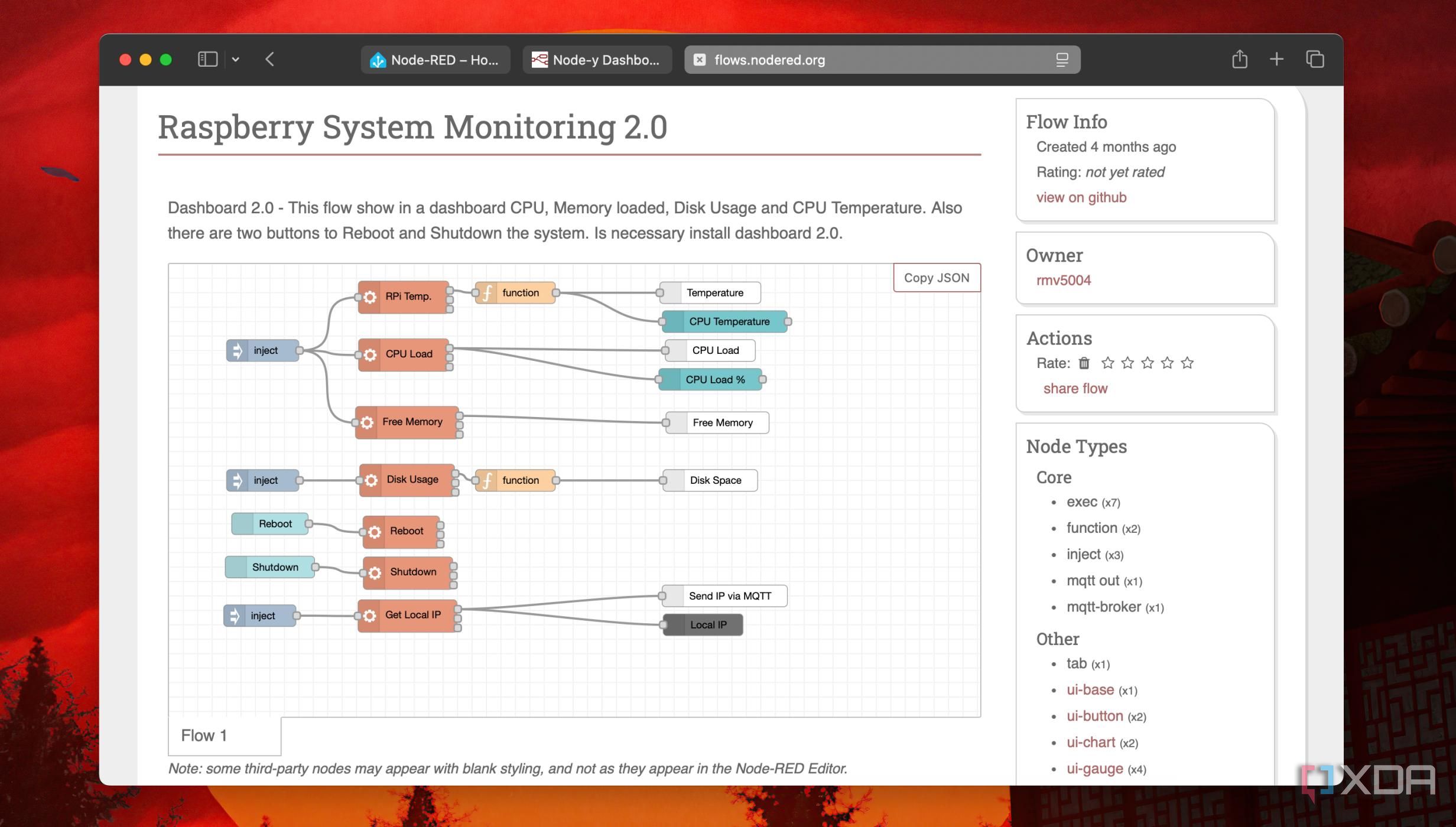Close the flows.nodered.org tab with X icon
Image resolution: width=1456 pixels, height=827 pixels.
[x=700, y=60]
